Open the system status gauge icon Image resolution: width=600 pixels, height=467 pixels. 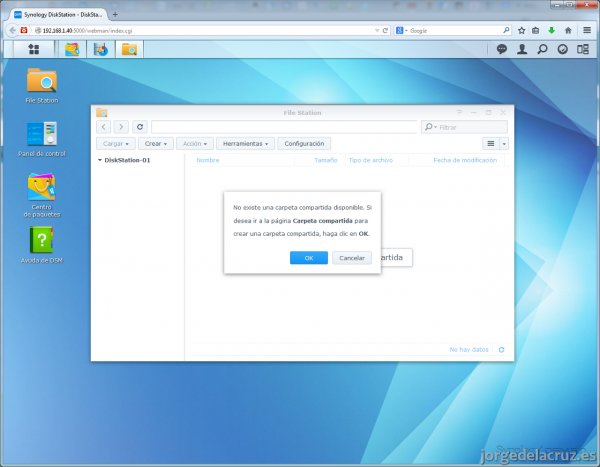(562, 49)
